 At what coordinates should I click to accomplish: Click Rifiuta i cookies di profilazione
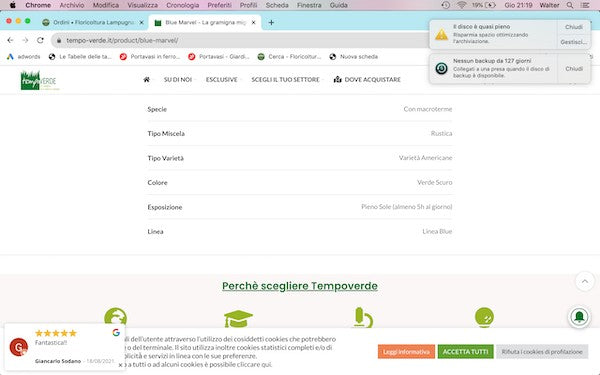pos(542,352)
